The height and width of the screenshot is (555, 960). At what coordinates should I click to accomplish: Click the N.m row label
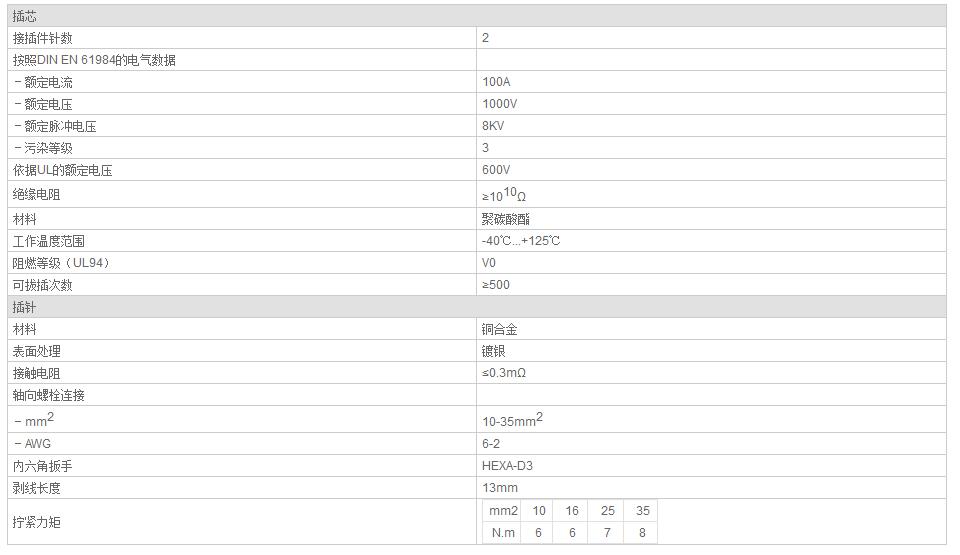pyautogui.click(x=503, y=533)
